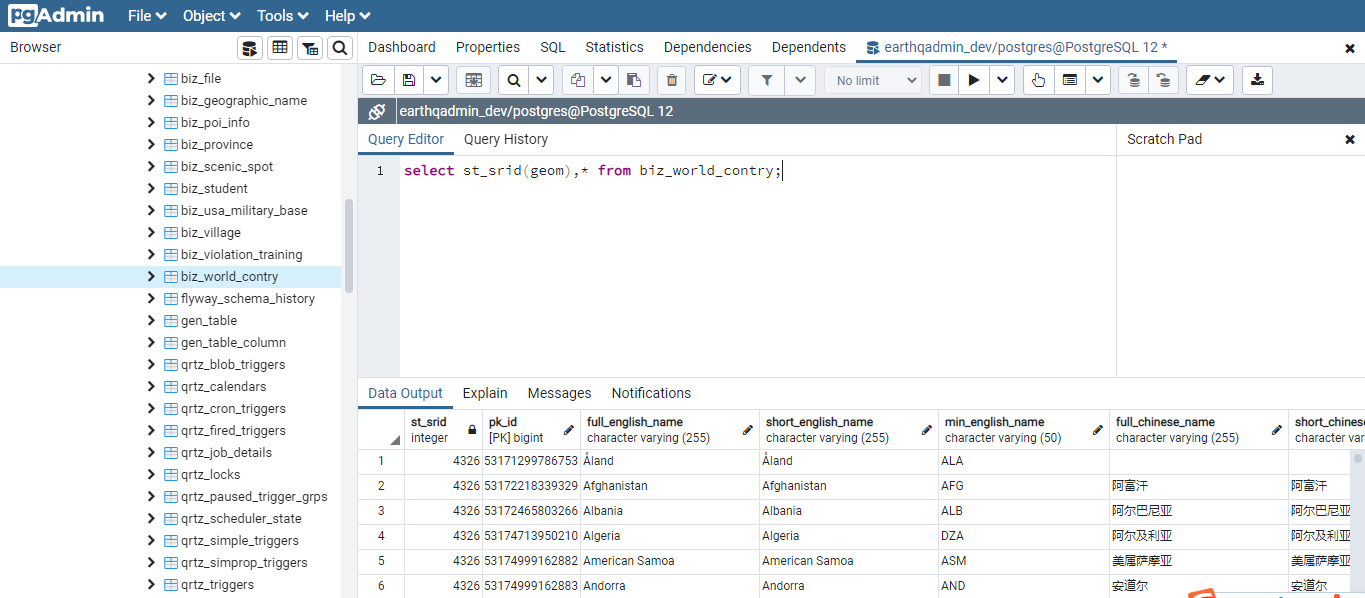The width and height of the screenshot is (1365, 598).
Task: Click the connection status icon beside earthqadmin_dev
Action: (x=377, y=111)
